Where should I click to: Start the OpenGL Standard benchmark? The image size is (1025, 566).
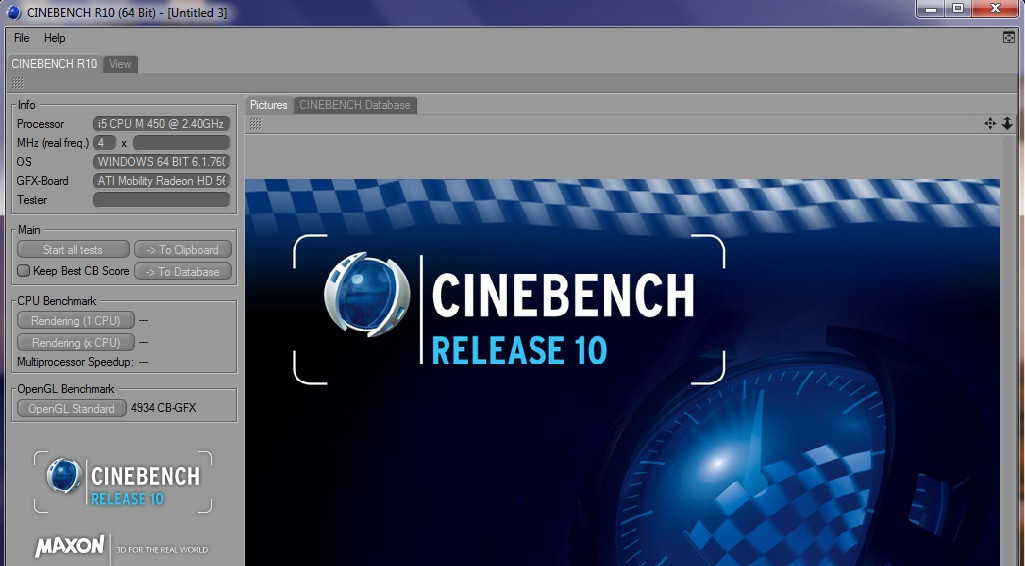[71, 408]
